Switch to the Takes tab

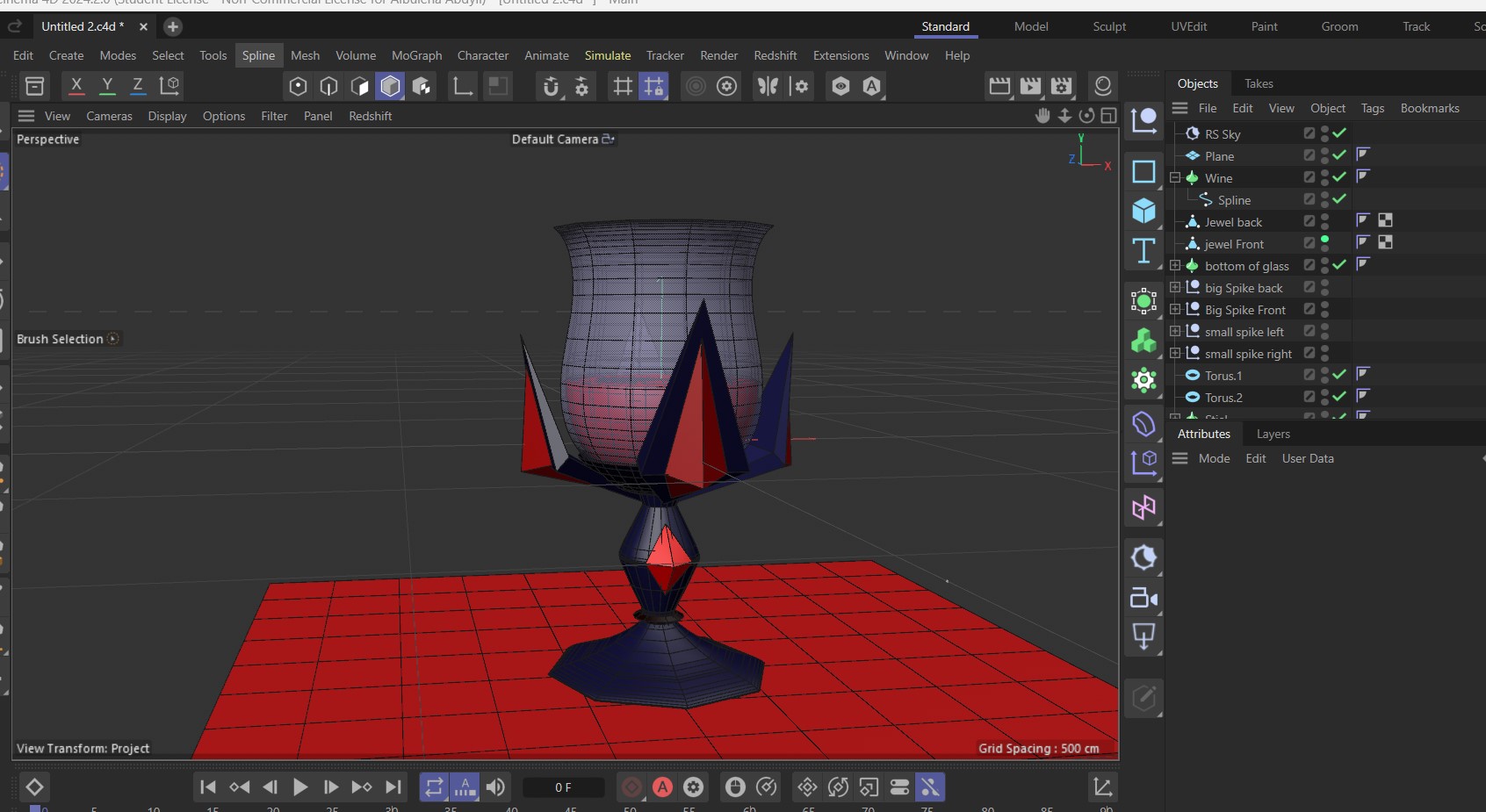[1258, 83]
